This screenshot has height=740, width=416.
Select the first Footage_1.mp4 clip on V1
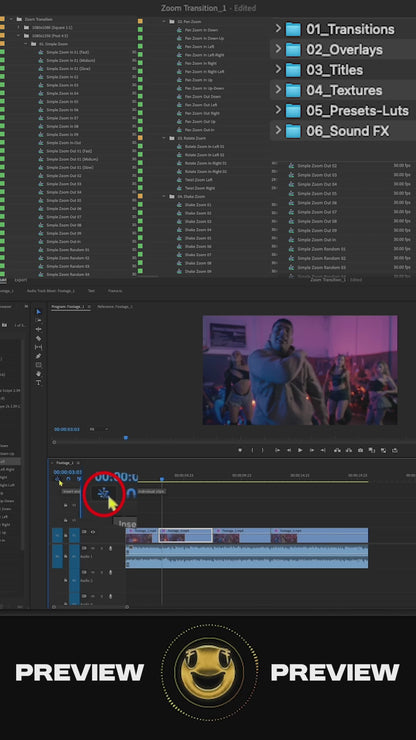tap(142, 536)
